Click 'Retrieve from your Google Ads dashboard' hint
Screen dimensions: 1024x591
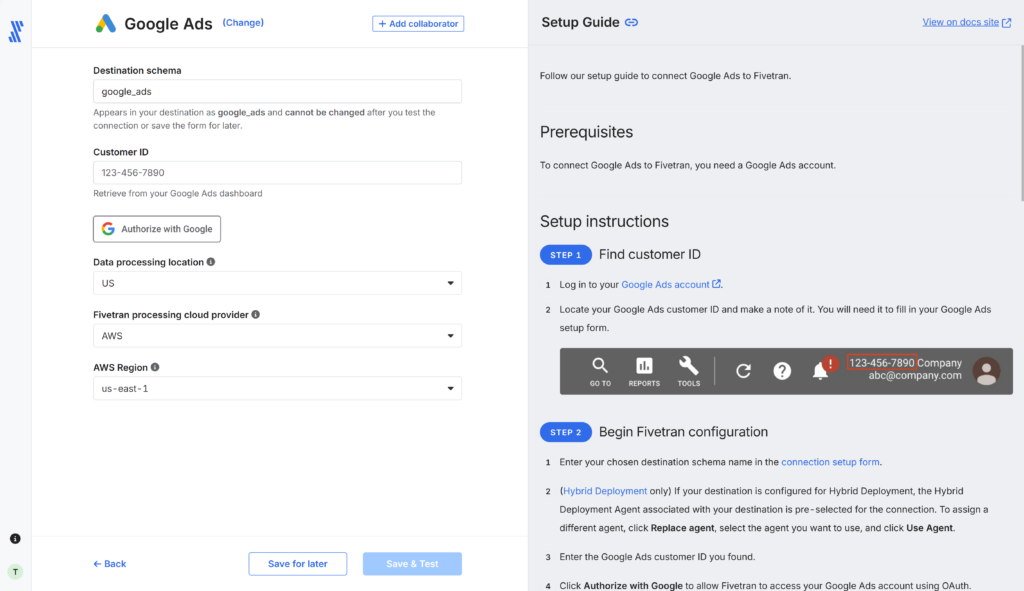[178, 193]
